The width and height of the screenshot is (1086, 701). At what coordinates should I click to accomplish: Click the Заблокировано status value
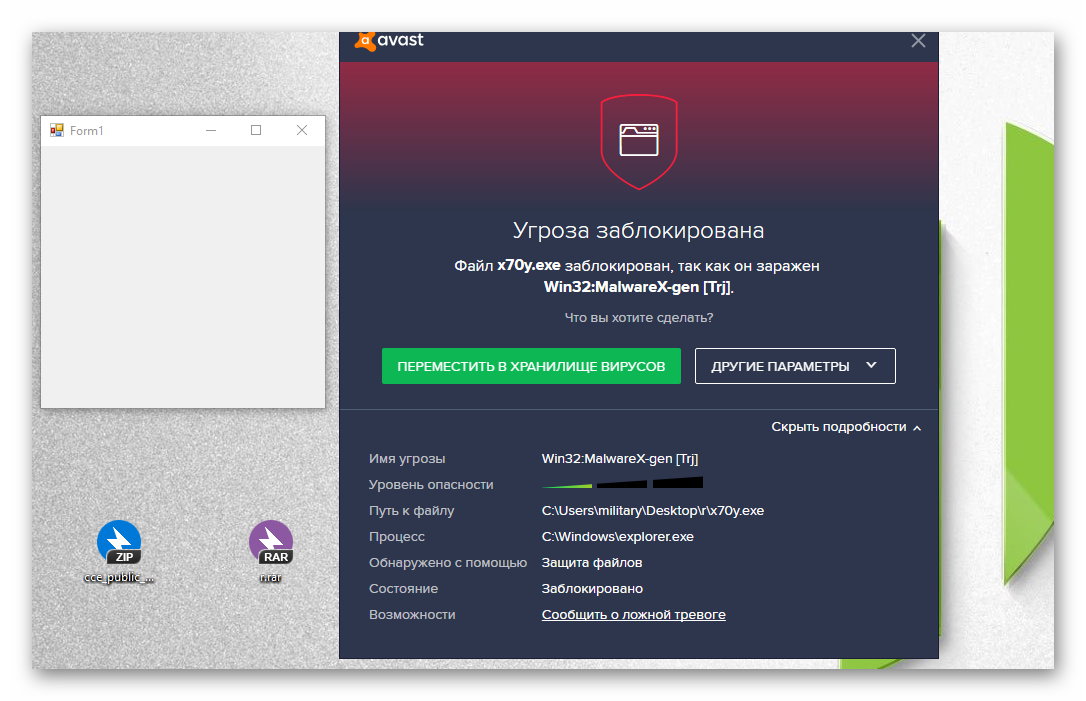click(591, 588)
